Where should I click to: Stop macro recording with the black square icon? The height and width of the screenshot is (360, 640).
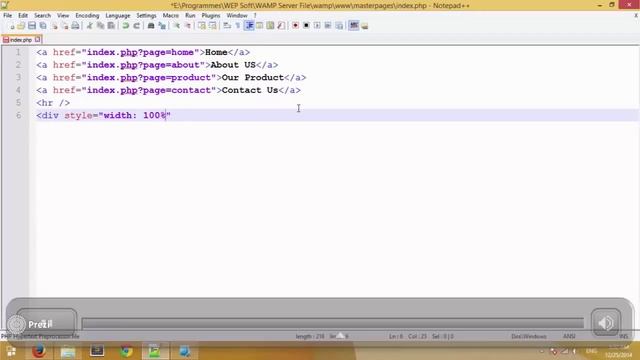click(x=306, y=26)
